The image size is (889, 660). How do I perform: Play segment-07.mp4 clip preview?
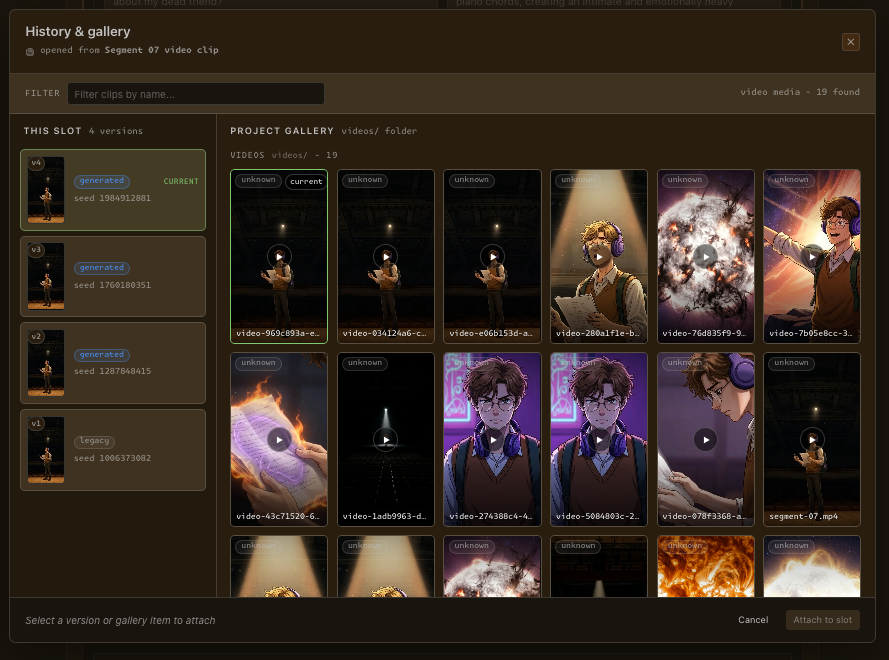[x=812, y=440]
